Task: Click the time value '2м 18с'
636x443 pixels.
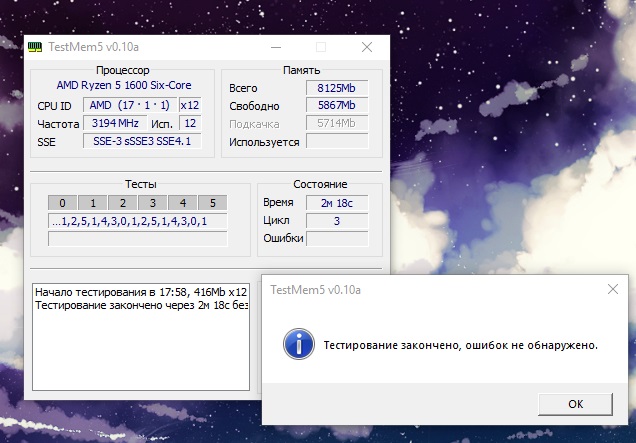Action: 337,203
